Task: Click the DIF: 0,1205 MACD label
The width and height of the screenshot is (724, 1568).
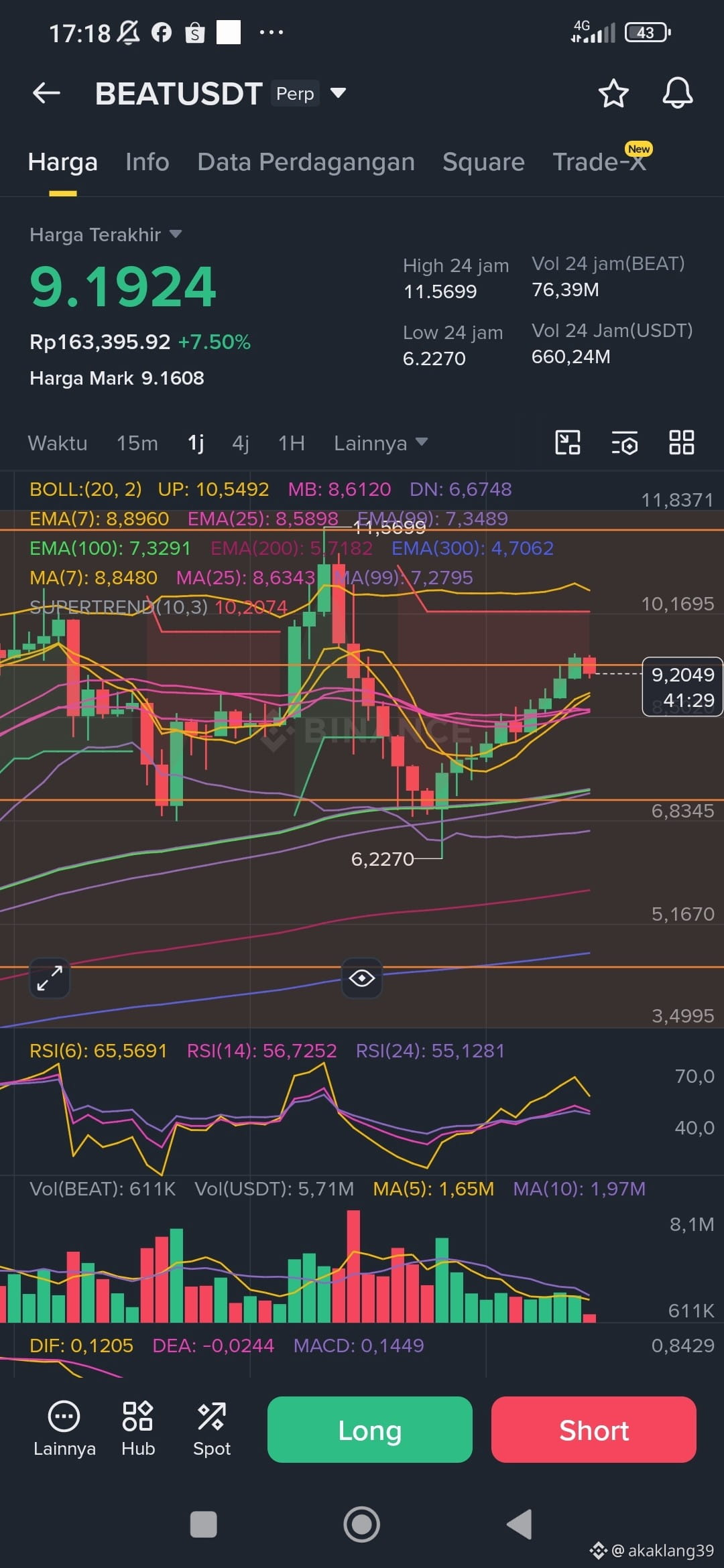Action: 81,1346
